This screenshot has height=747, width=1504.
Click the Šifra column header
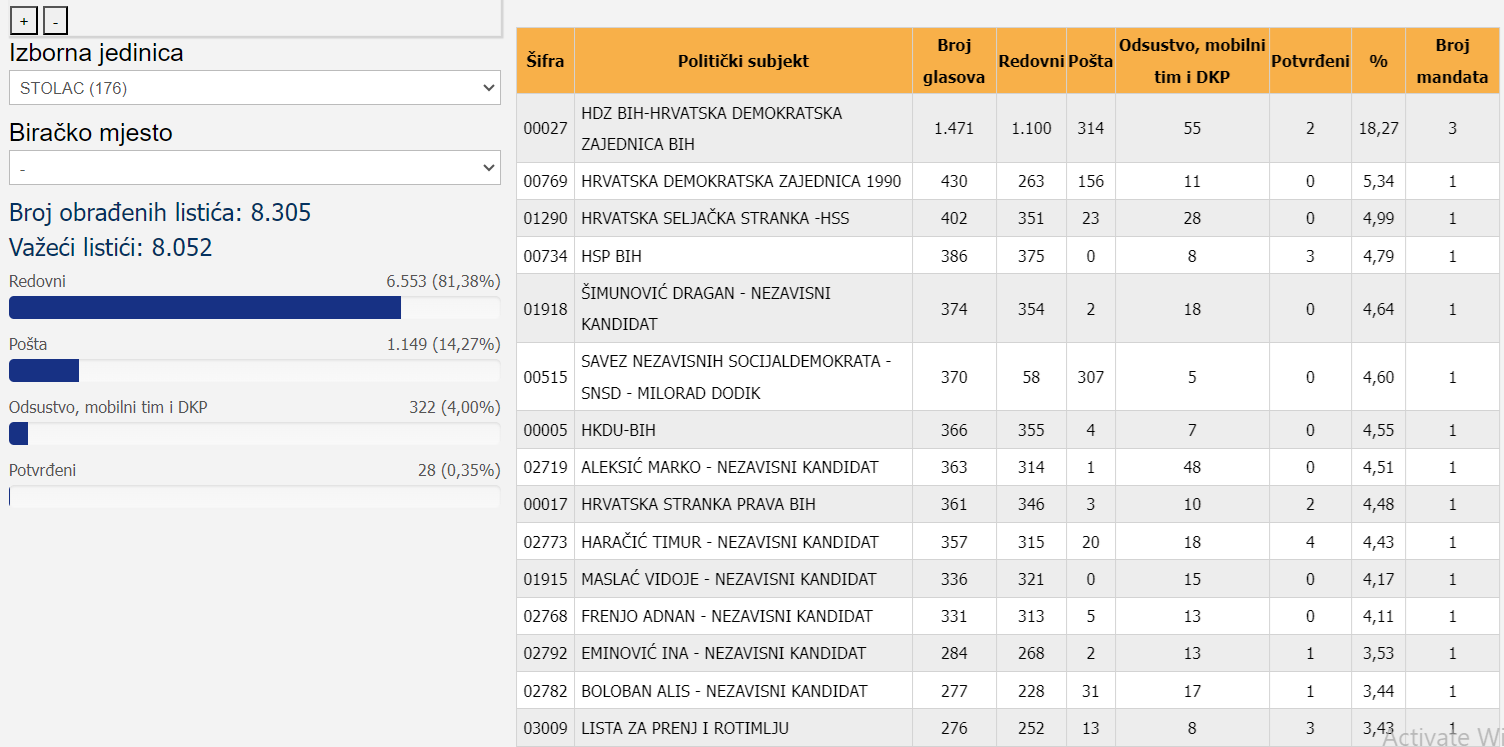(x=545, y=61)
